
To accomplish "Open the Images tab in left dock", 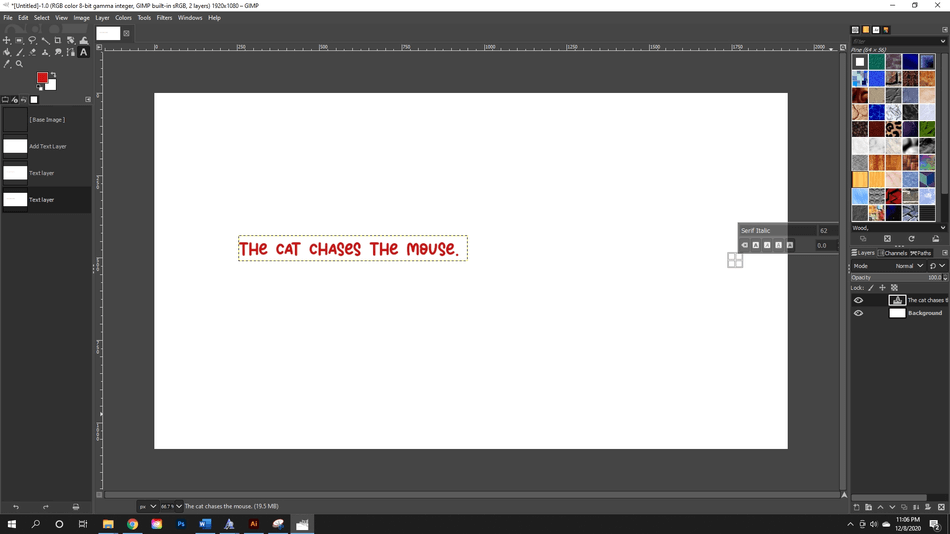I will 34,99.
